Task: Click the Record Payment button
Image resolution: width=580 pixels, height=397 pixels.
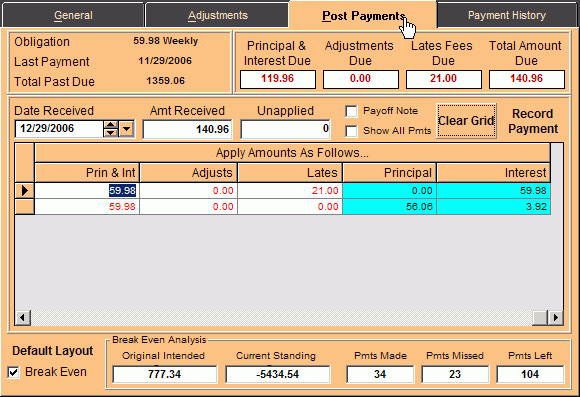Action: point(533,121)
